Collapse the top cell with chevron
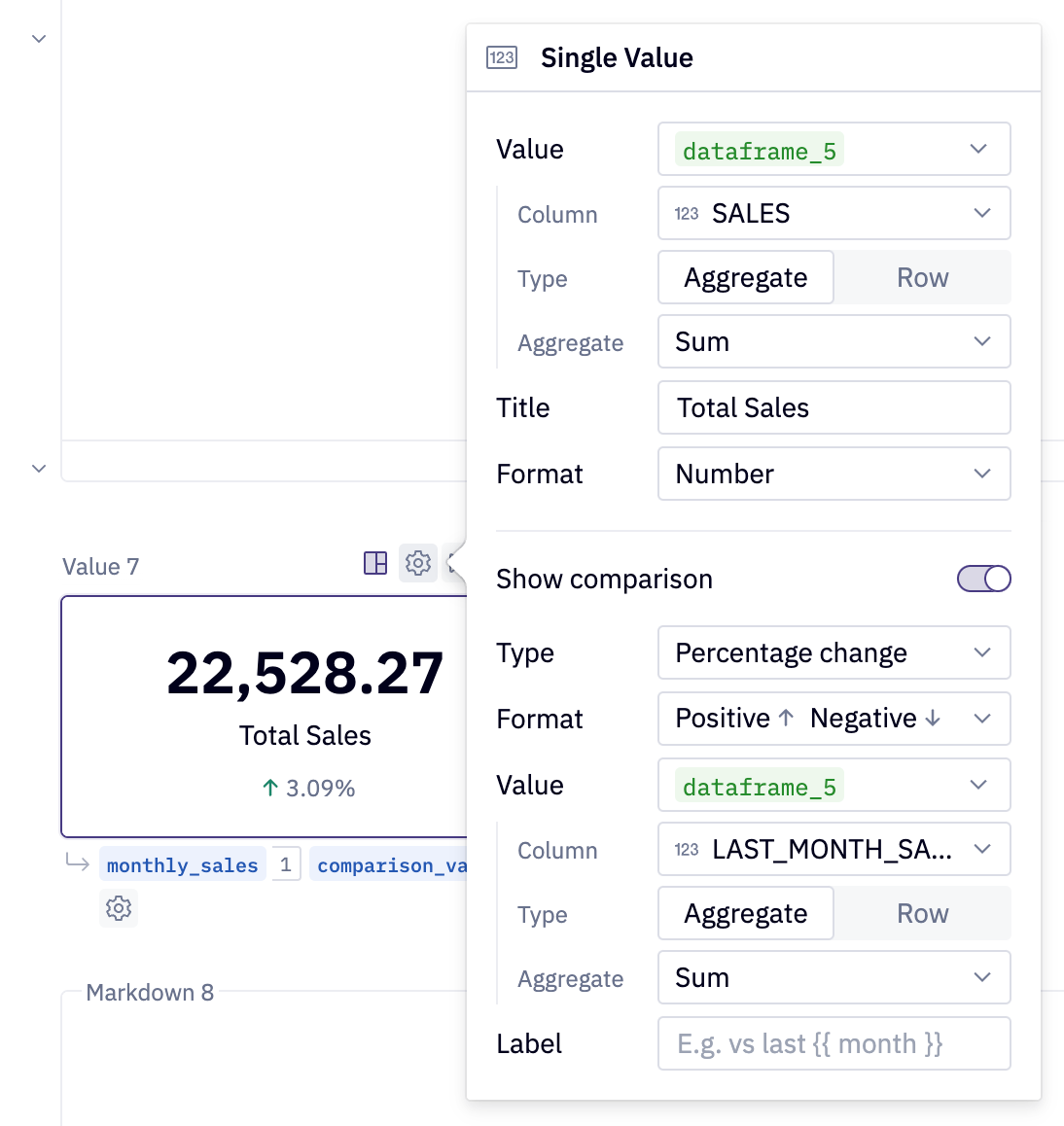 [39, 39]
